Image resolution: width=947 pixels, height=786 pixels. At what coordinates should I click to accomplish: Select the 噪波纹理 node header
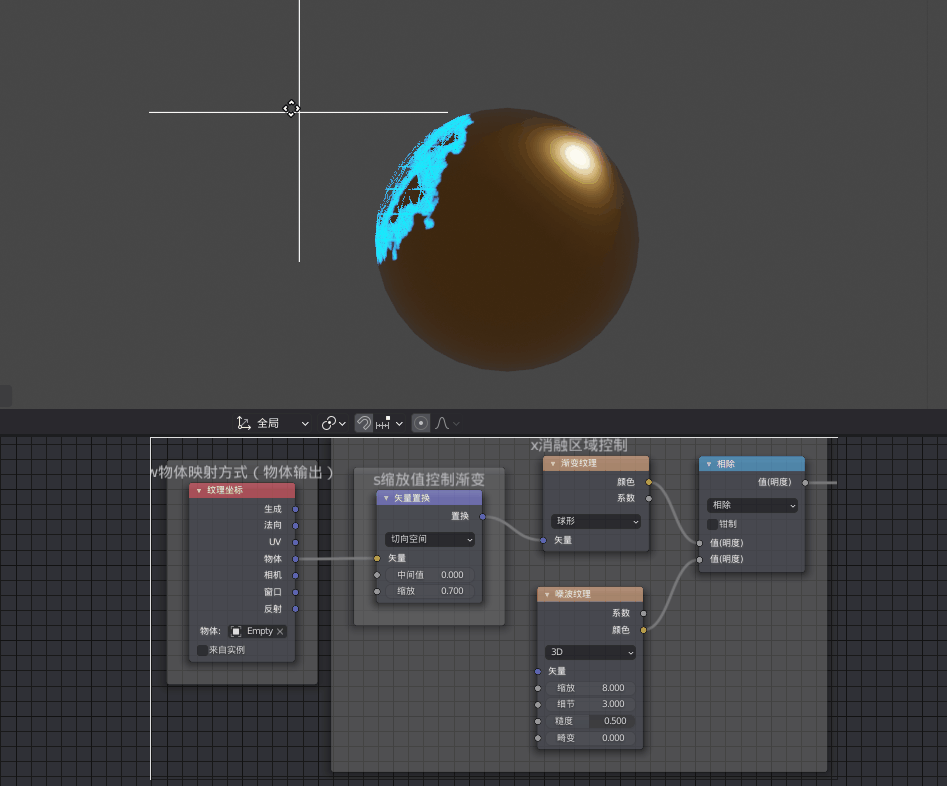click(x=590, y=594)
